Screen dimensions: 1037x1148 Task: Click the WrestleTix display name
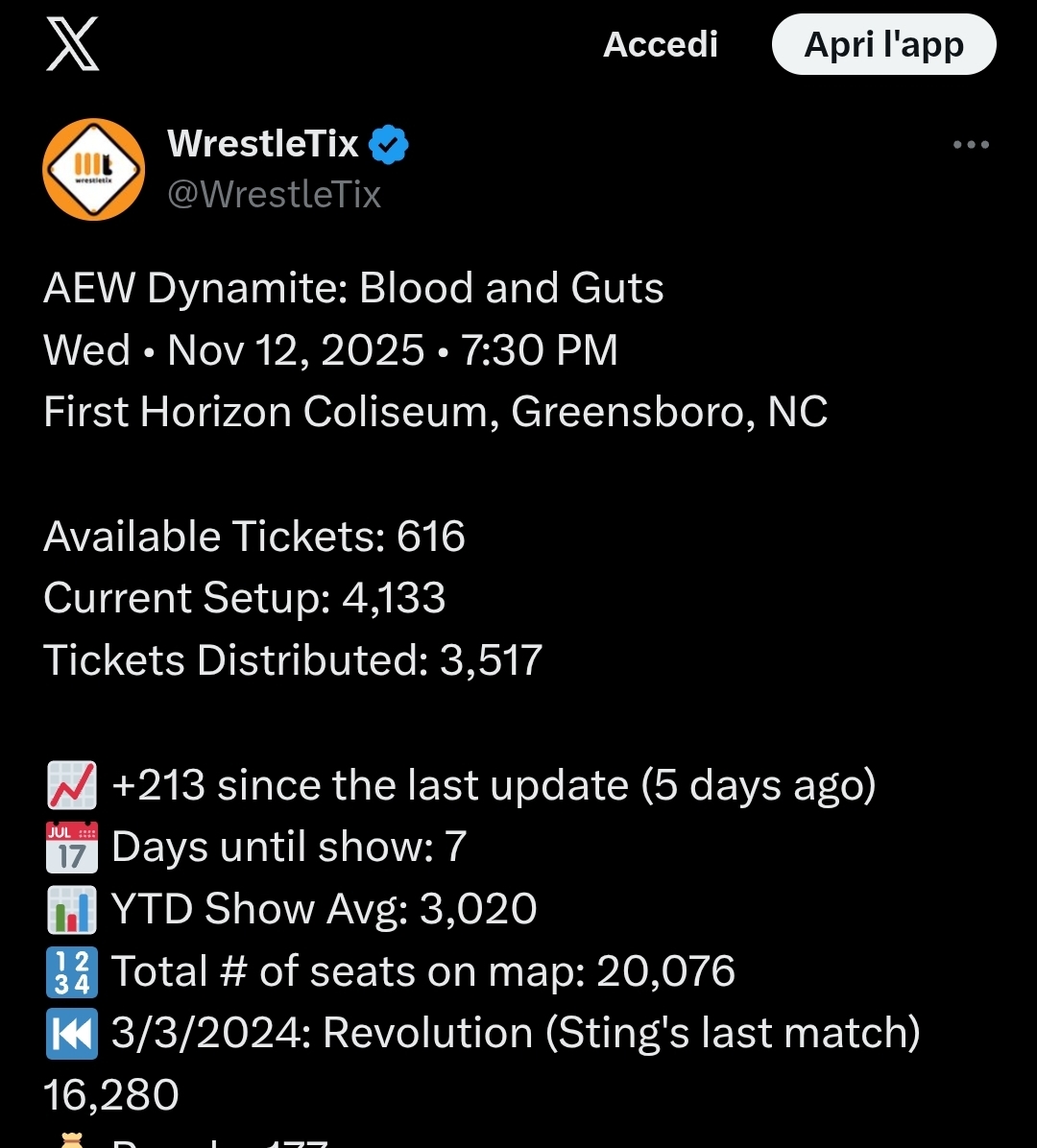pyautogui.click(x=263, y=143)
